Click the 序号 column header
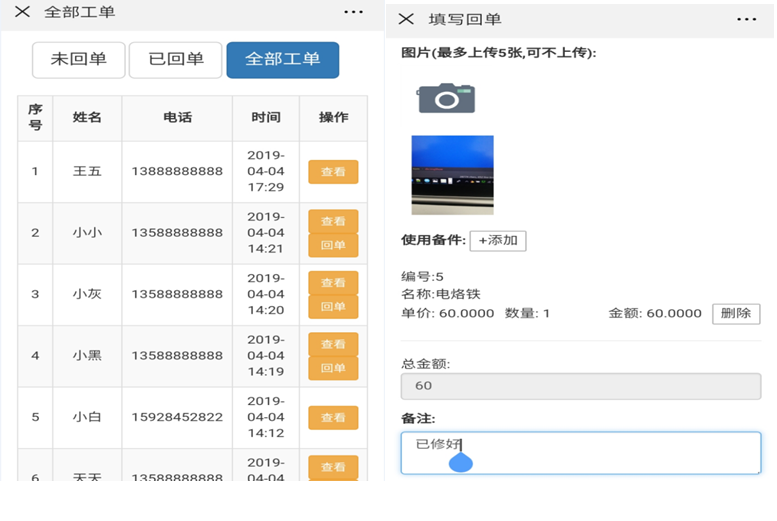The width and height of the screenshot is (777, 521). pos(35,118)
